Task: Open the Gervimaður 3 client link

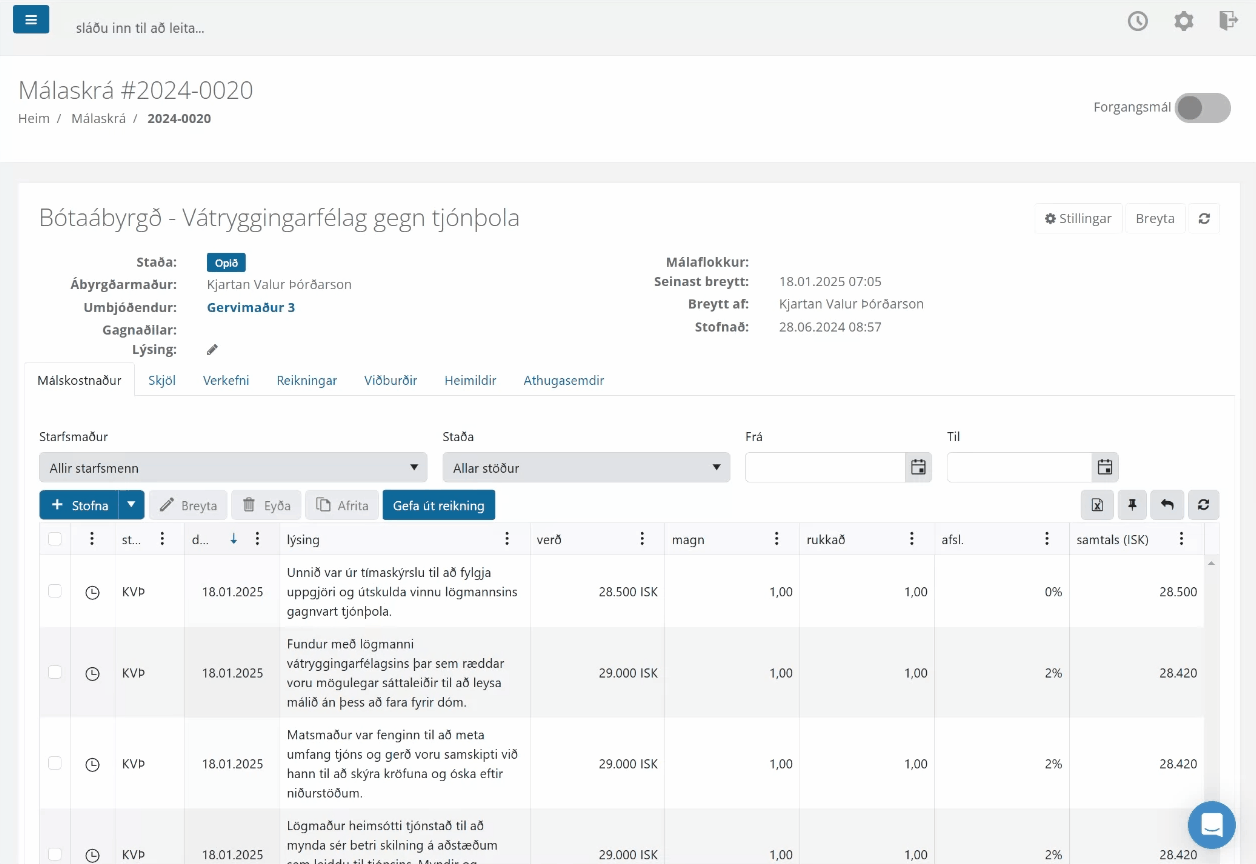Action: [251, 307]
